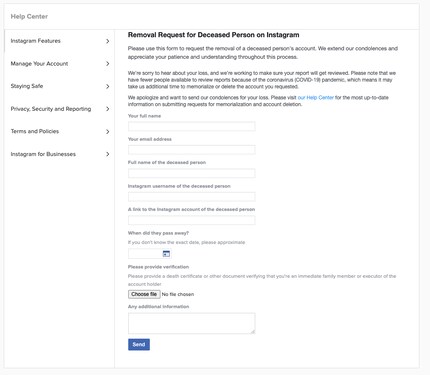Focus the Your full name field

coord(192,126)
